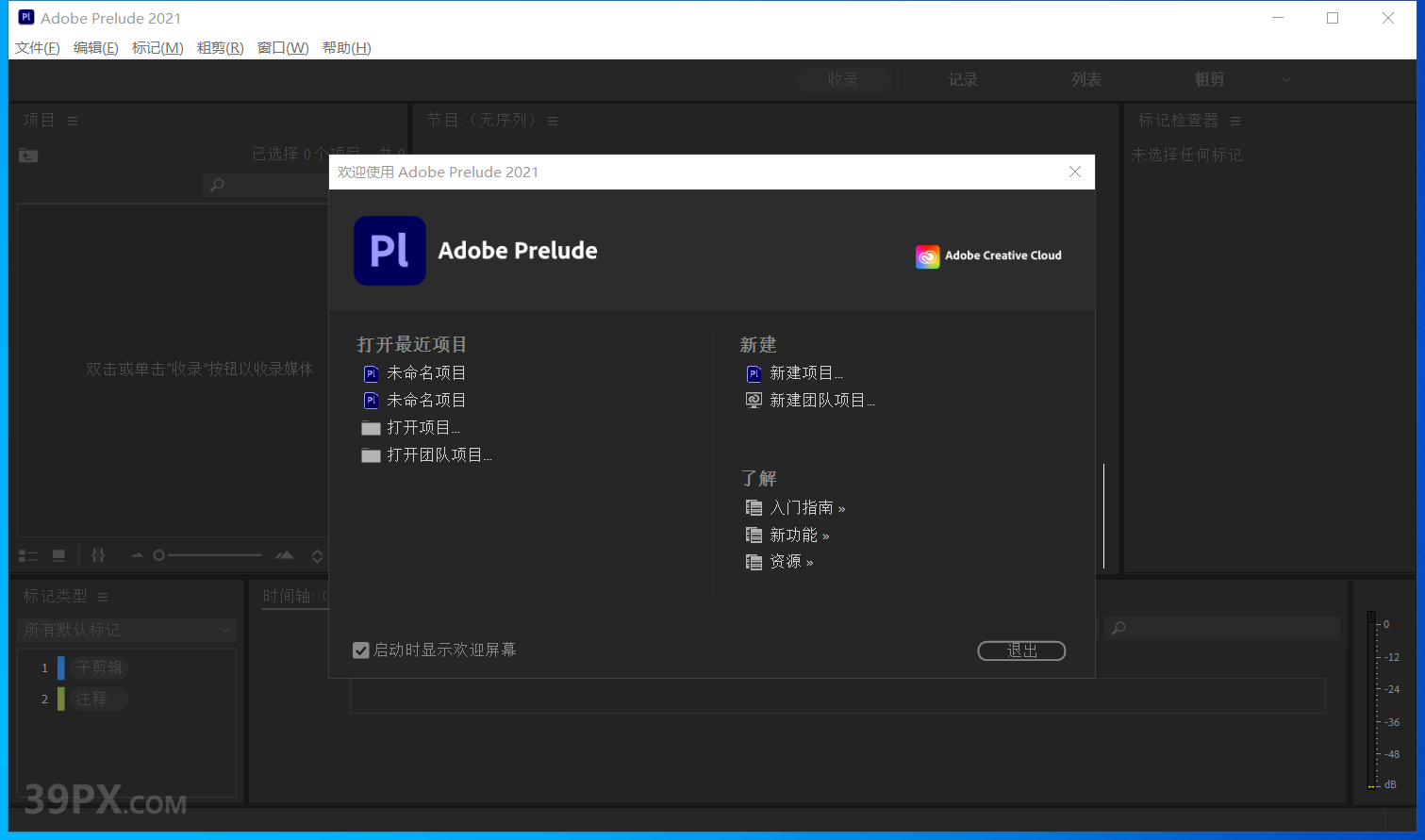Image resolution: width=1425 pixels, height=840 pixels.
Task: Switch to the 收录 workspace
Action: point(843,80)
